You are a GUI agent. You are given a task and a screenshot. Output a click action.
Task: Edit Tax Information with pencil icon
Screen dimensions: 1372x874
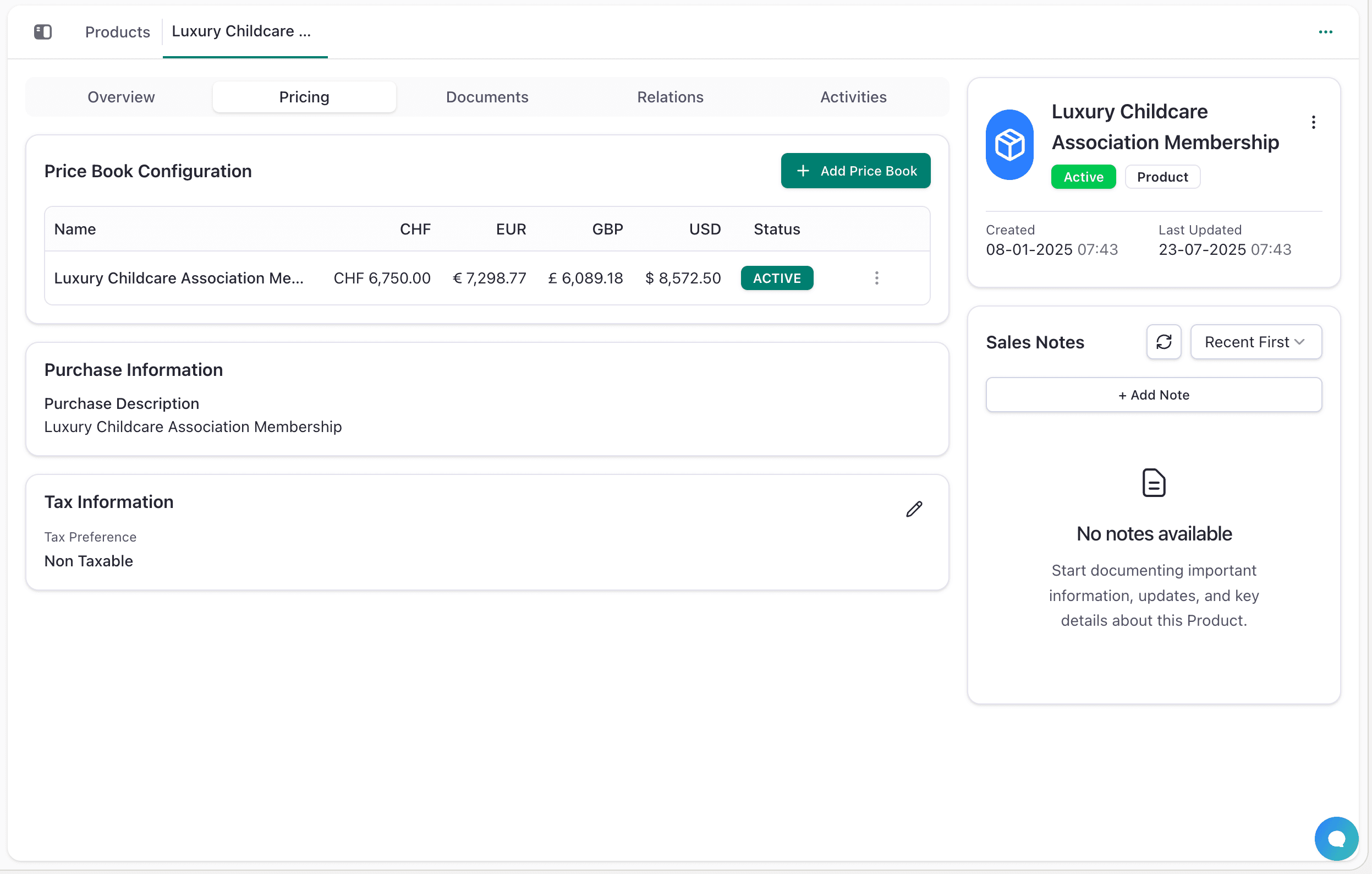[x=914, y=509]
